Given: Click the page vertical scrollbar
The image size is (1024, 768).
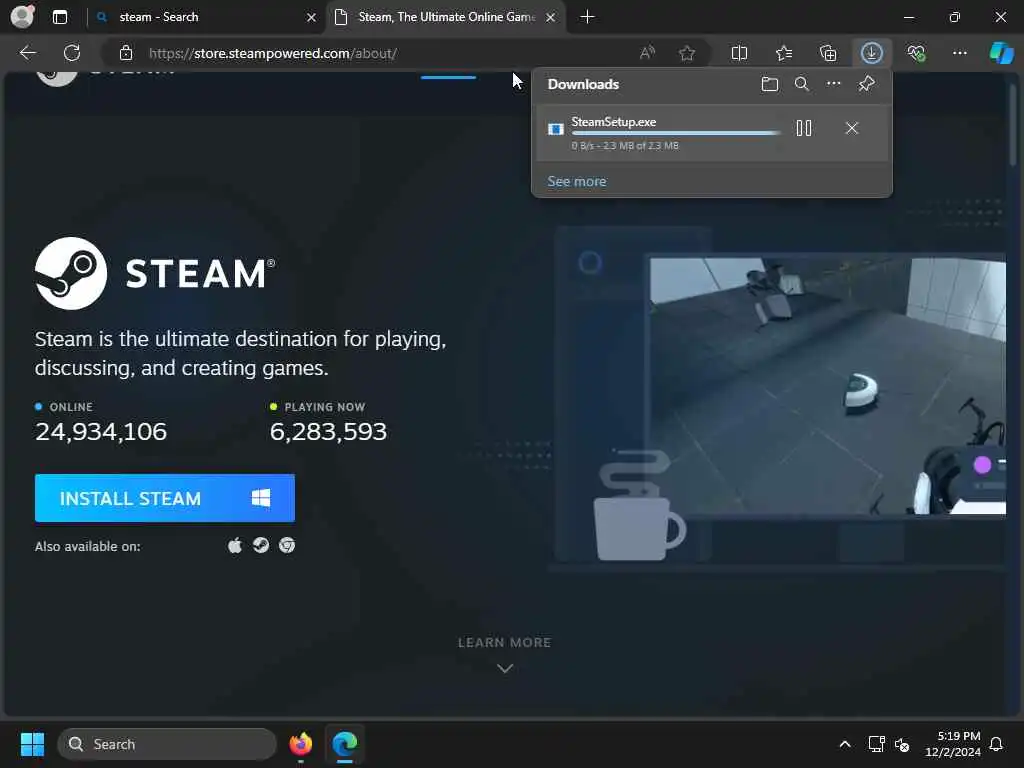Looking at the screenshot, I should [1013, 124].
